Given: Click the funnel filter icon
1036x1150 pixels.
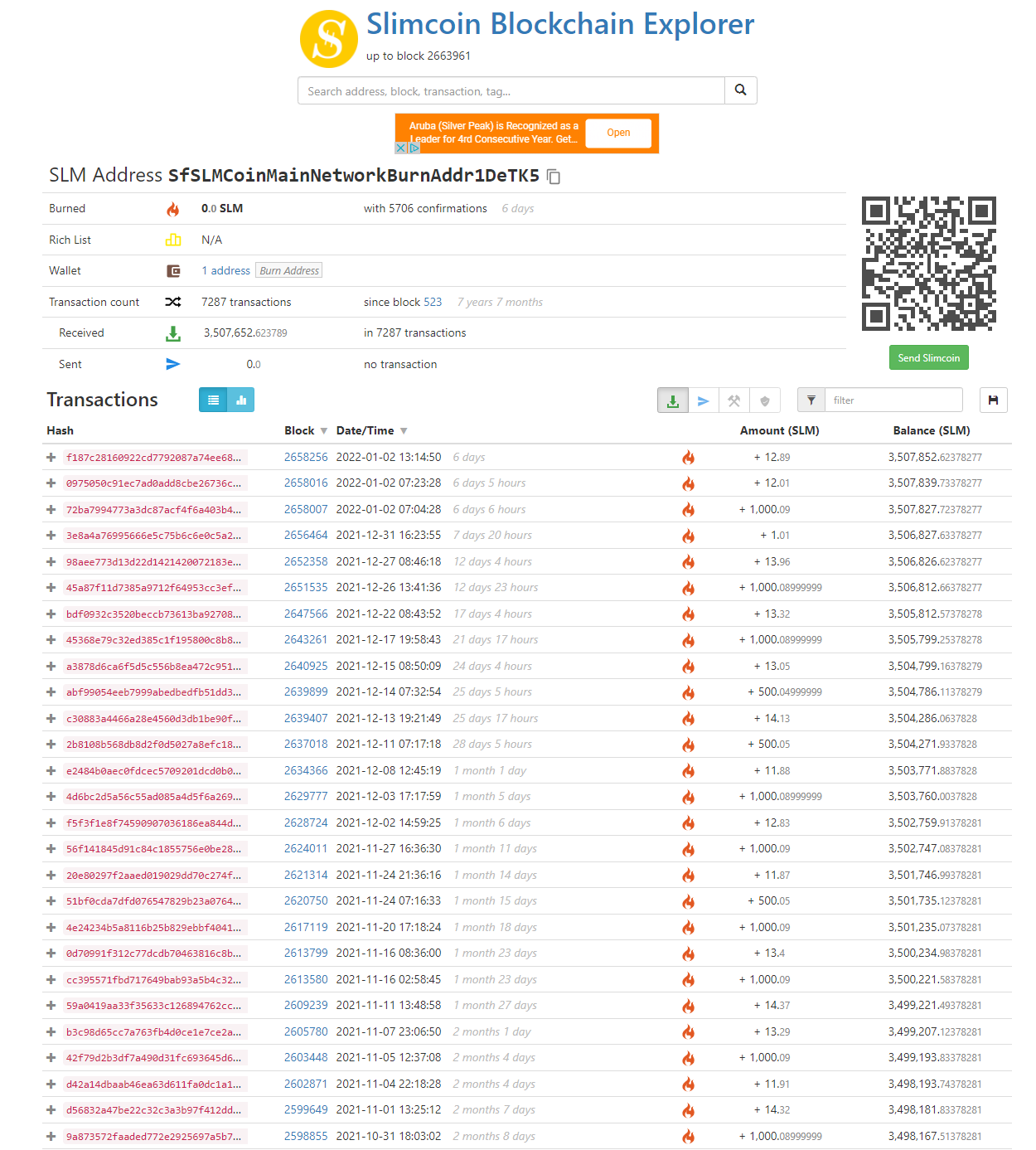Looking at the screenshot, I should [x=811, y=400].
